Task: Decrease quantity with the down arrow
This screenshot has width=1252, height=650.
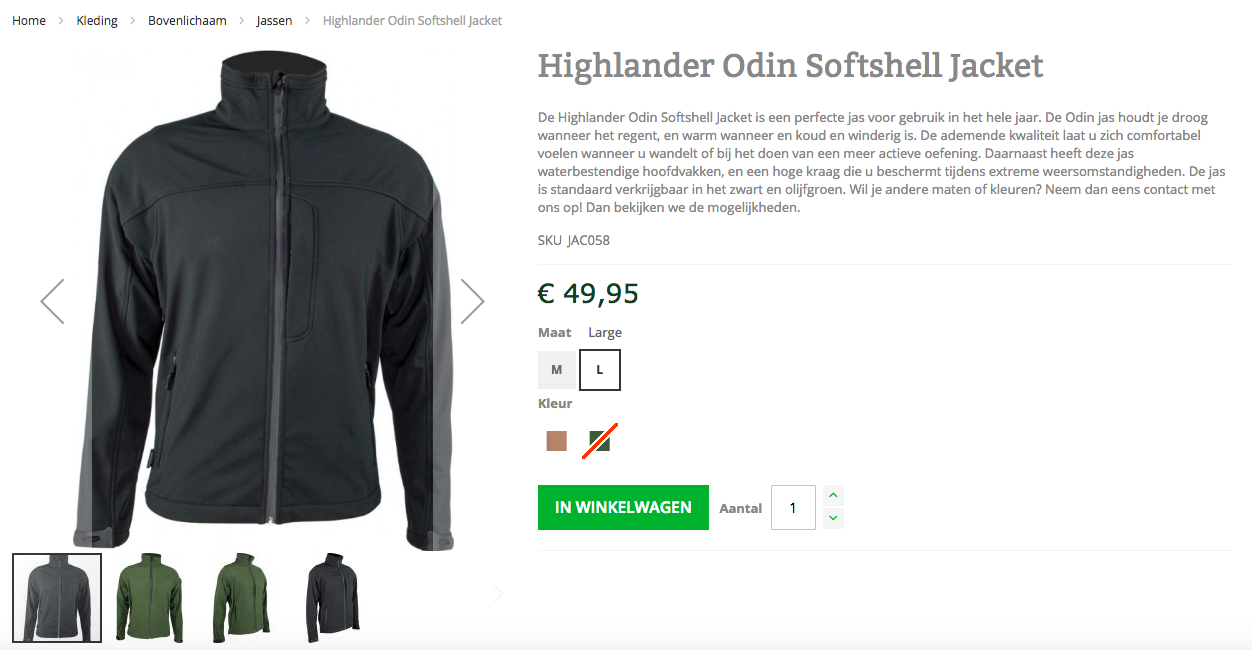Action: tap(834, 518)
